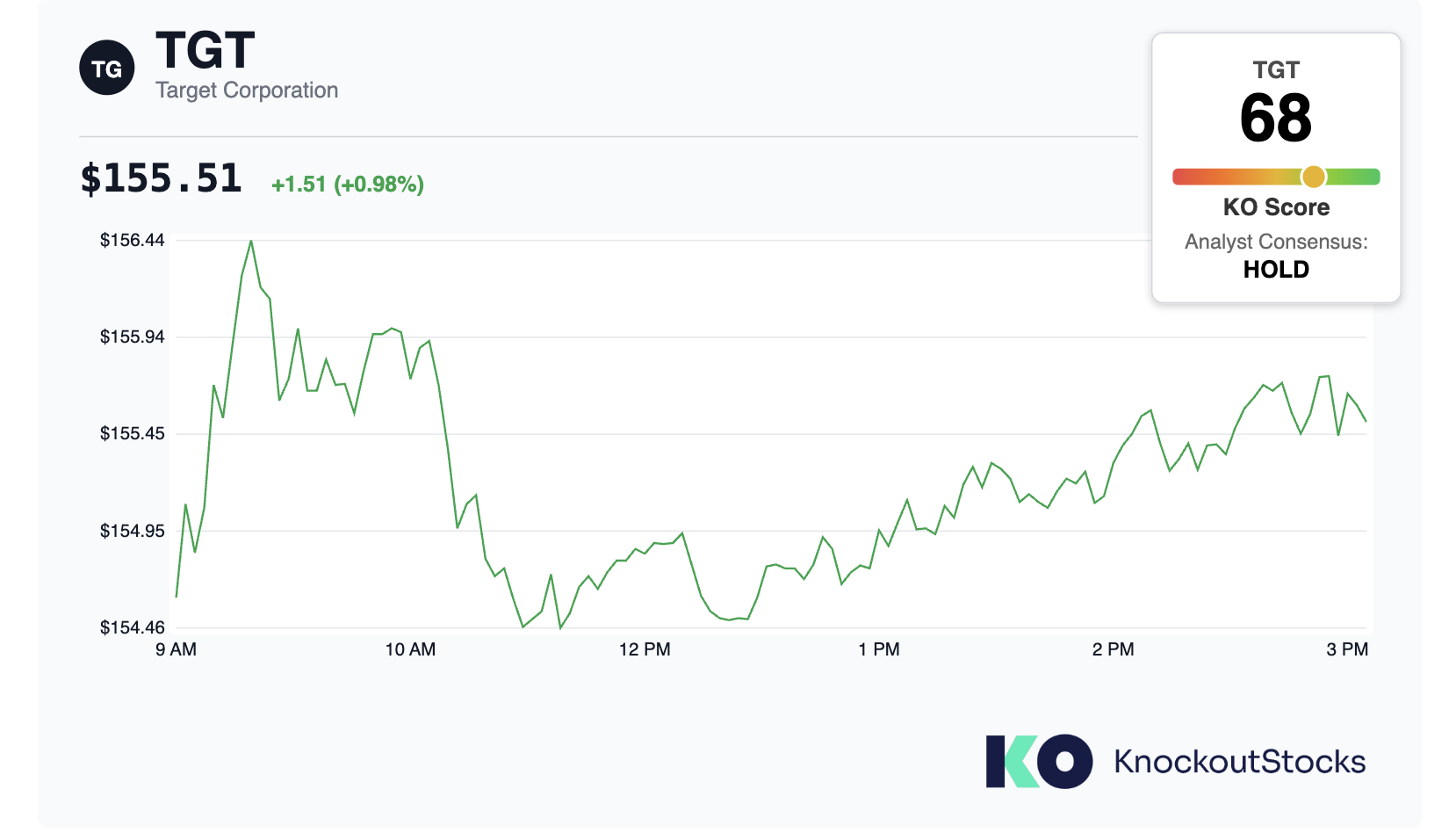Click the TGT ticker heading

coord(205,50)
